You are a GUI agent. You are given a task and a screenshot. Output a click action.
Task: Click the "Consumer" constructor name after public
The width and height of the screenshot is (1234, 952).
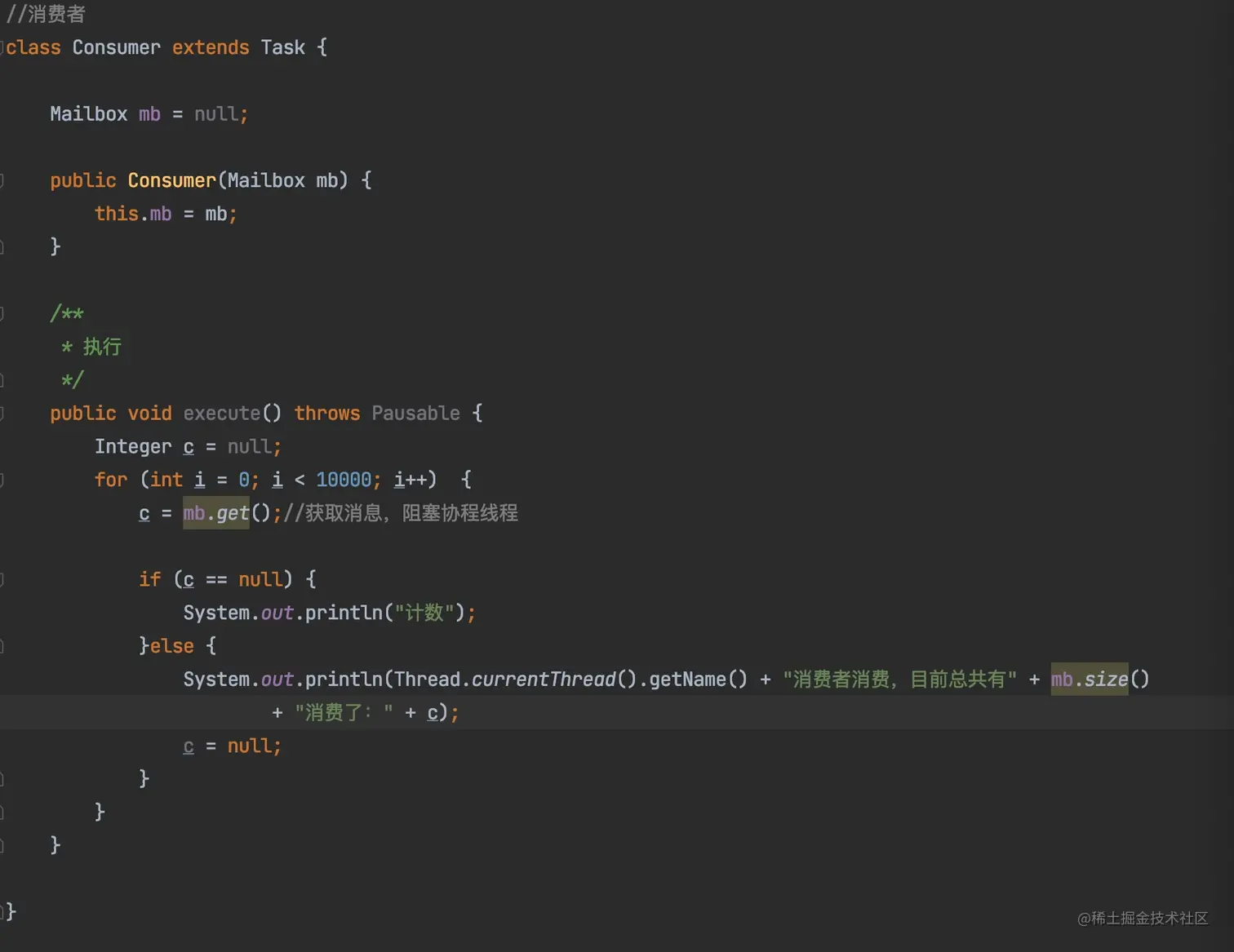[171, 180]
